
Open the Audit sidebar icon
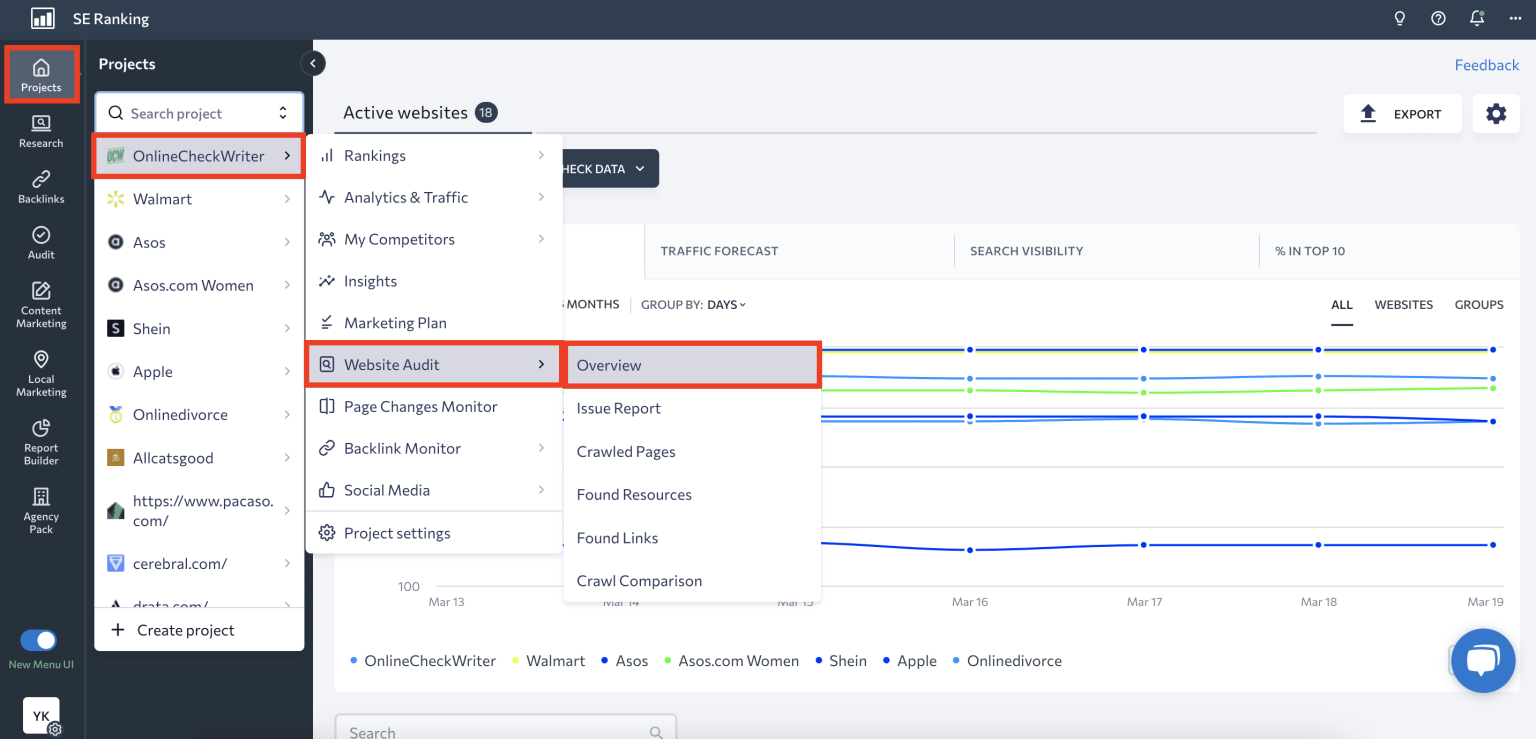(x=41, y=242)
